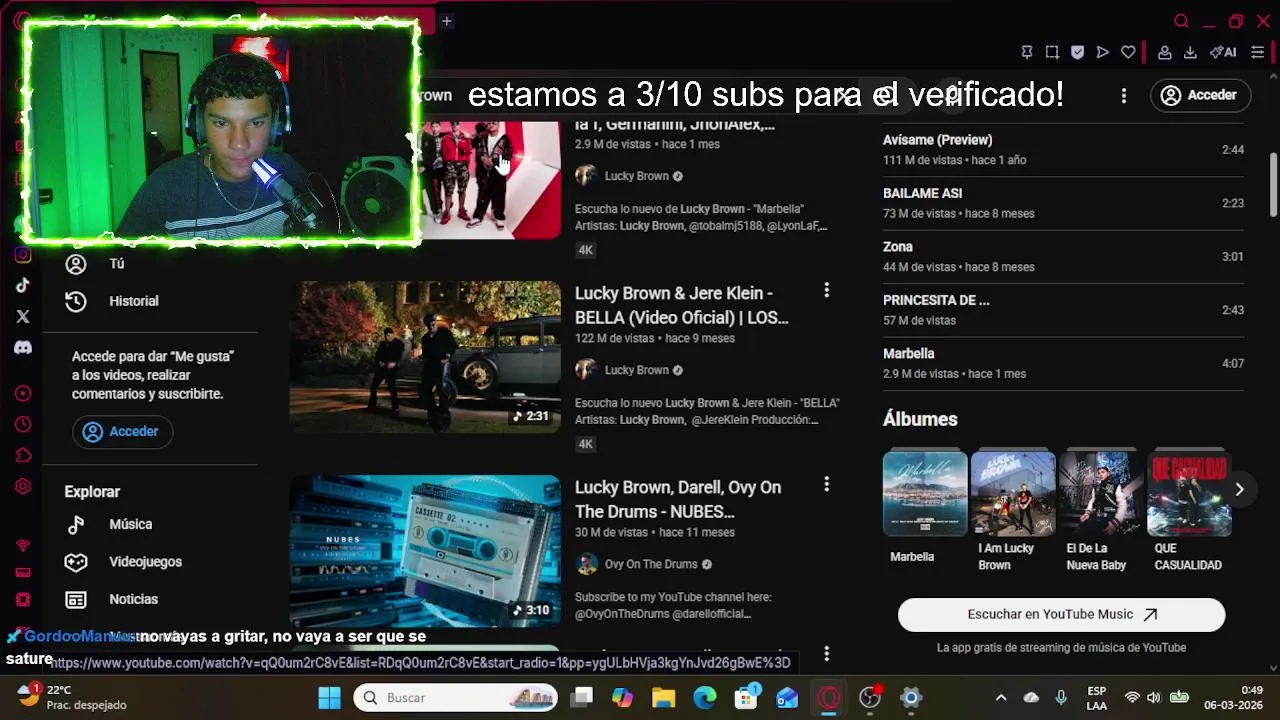Viewport: 1280px width, 720px height.
Task: Open Easy Setup sliders icon
Action: coord(1258,52)
